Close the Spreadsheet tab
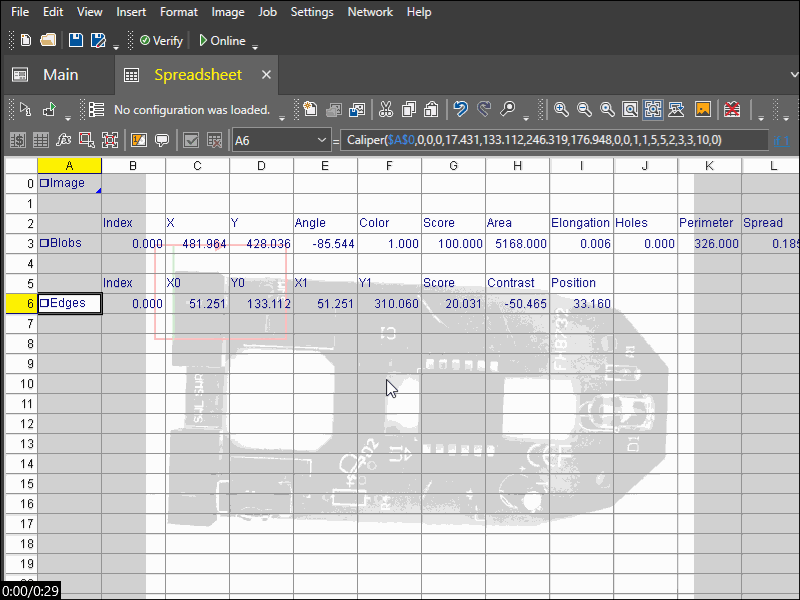Viewport: 800px width, 600px height. (x=266, y=75)
